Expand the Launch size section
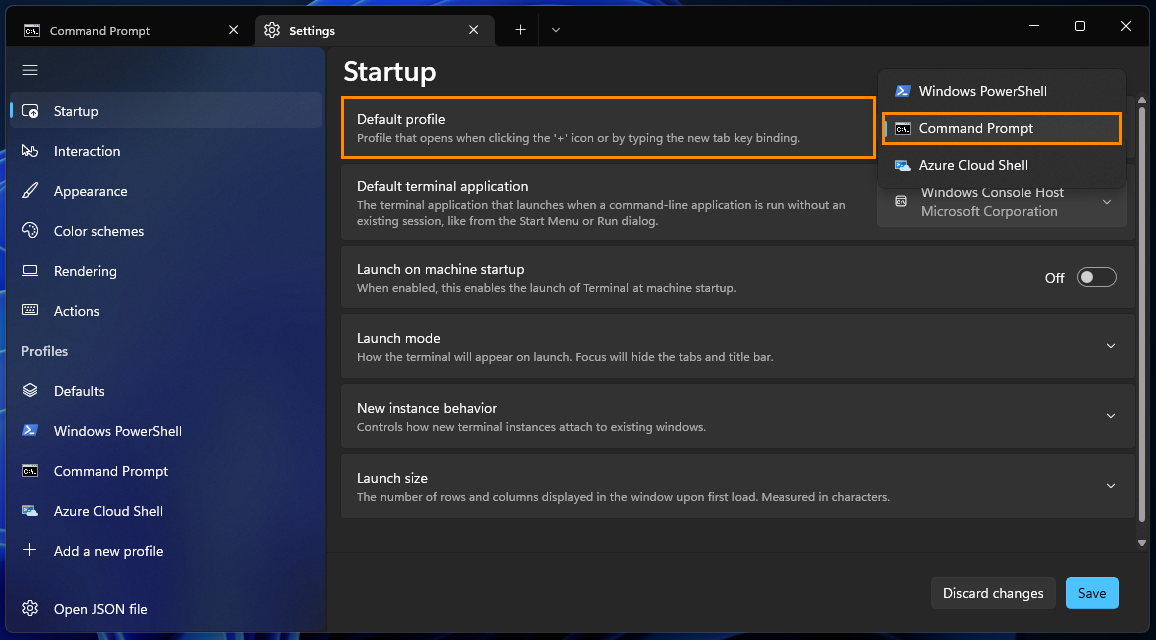 tap(1110, 486)
